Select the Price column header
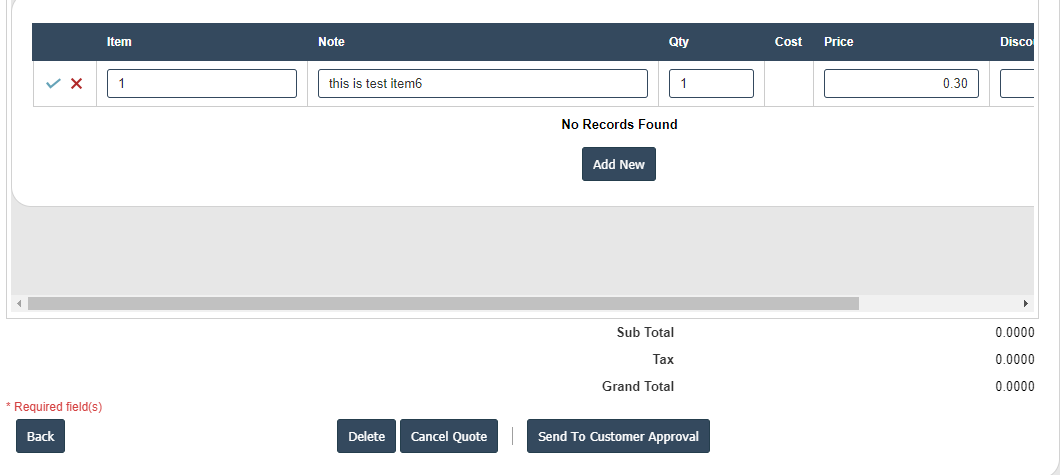 pyautogui.click(x=838, y=42)
